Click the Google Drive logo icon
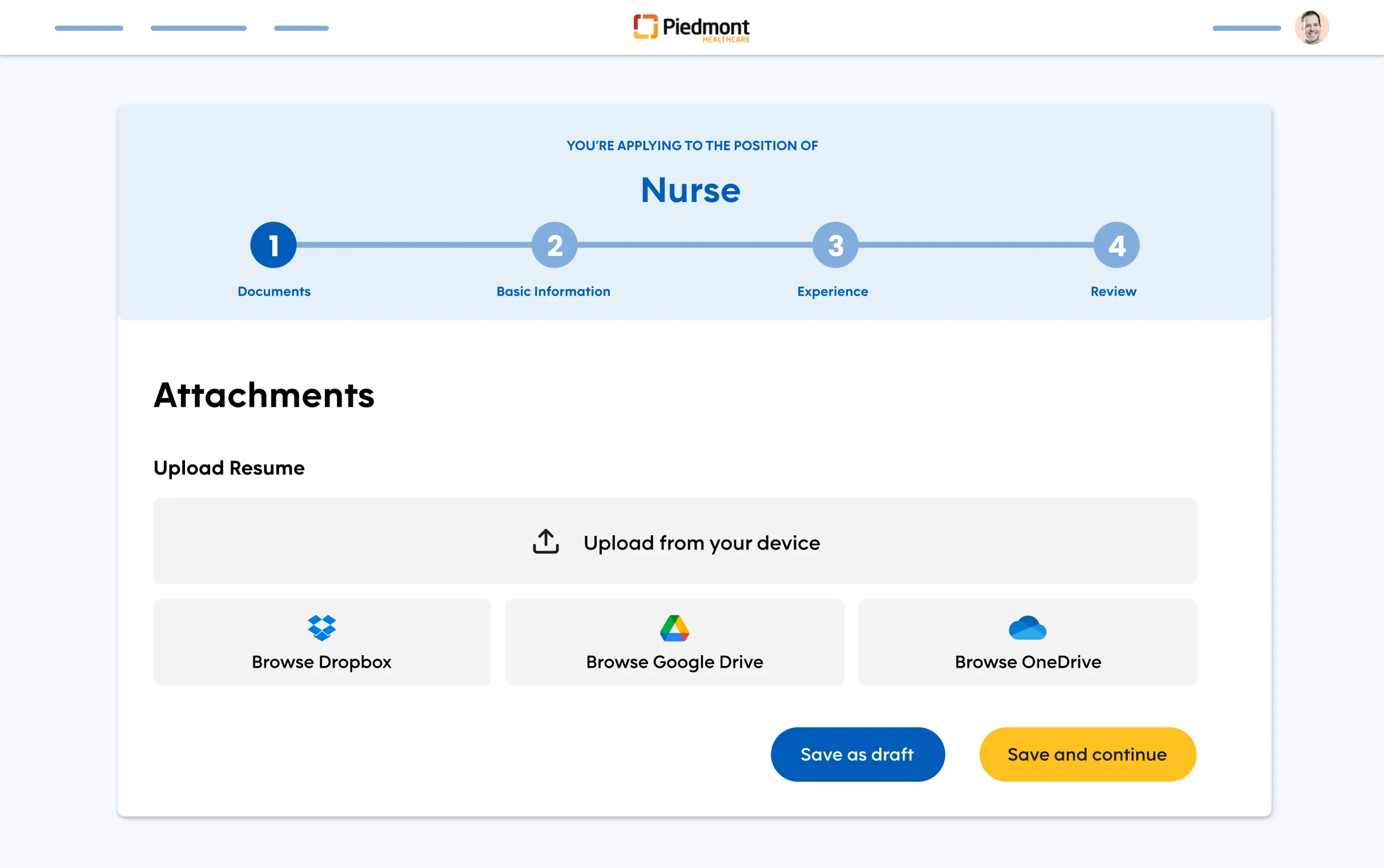 (x=674, y=628)
